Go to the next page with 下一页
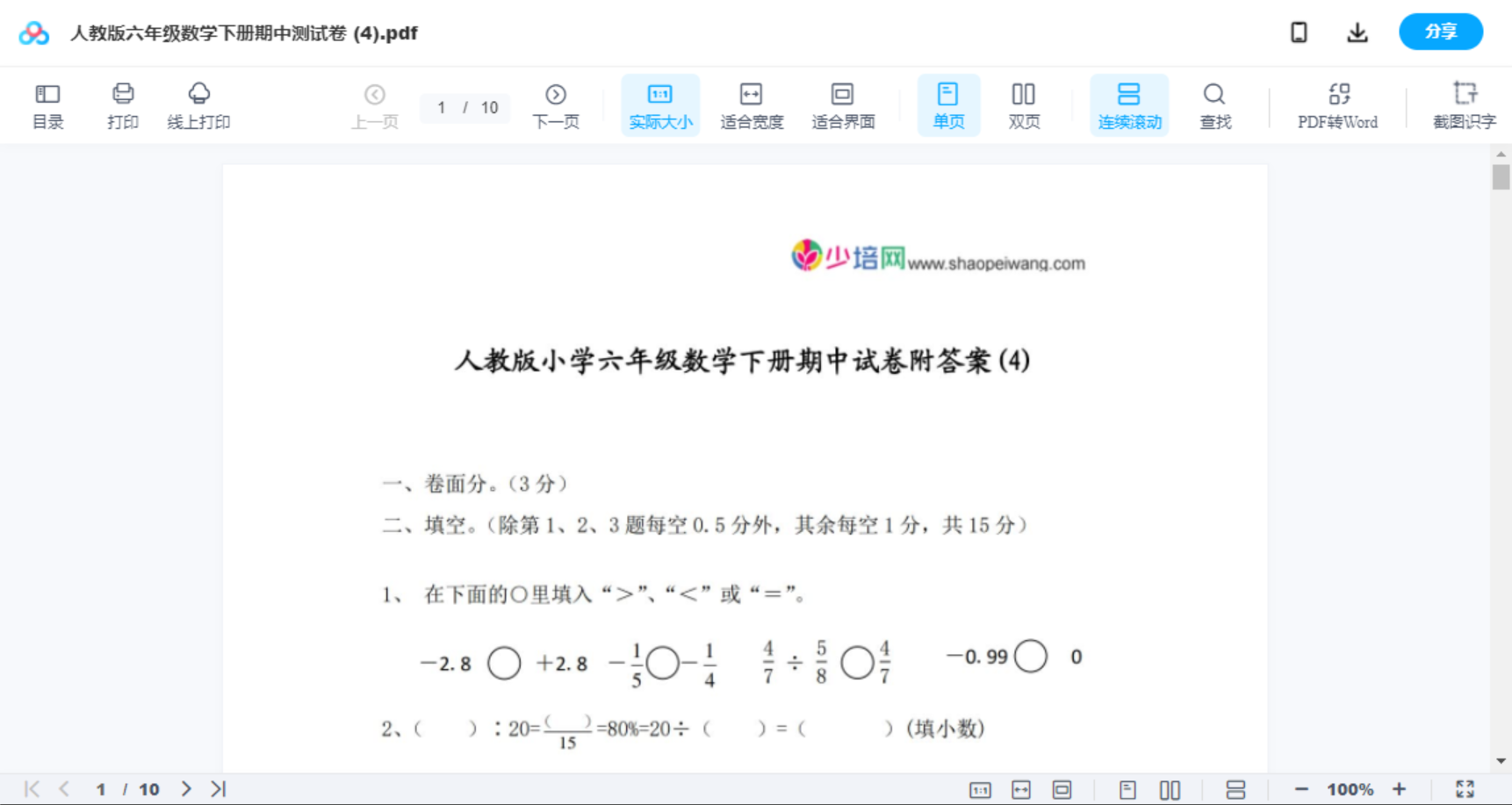The image size is (1512, 805). click(555, 104)
